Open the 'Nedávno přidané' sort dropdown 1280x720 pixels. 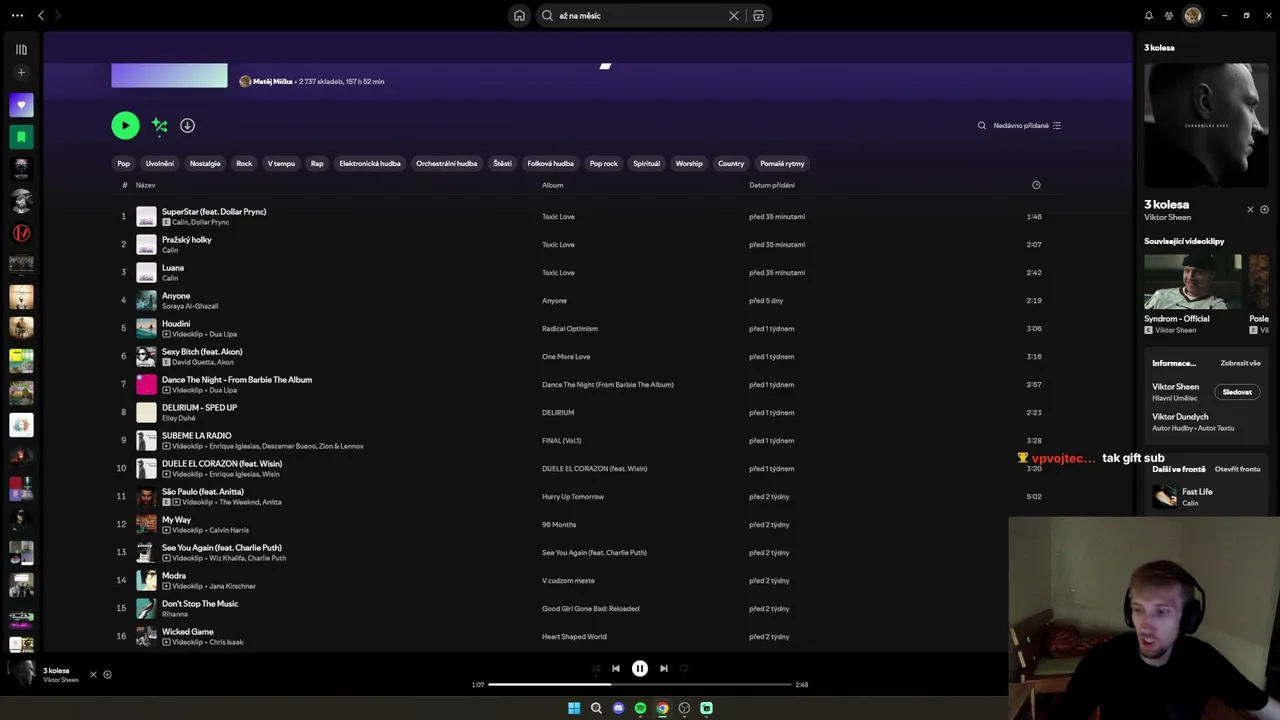tap(1027, 126)
